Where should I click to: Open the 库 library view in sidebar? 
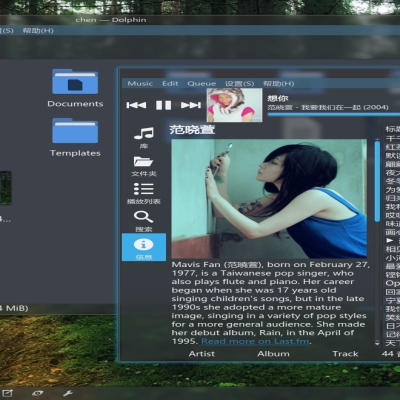pos(144,137)
